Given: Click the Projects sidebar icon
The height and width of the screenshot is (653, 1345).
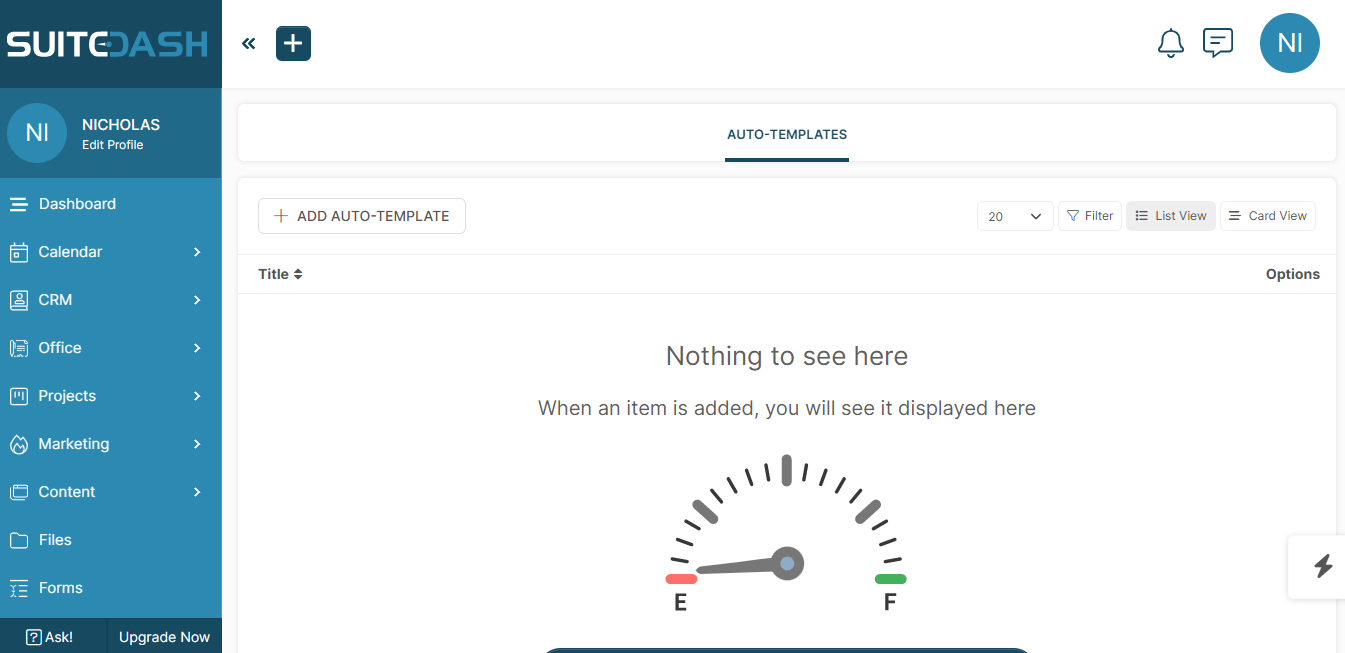Looking at the screenshot, I should (18, 396).
